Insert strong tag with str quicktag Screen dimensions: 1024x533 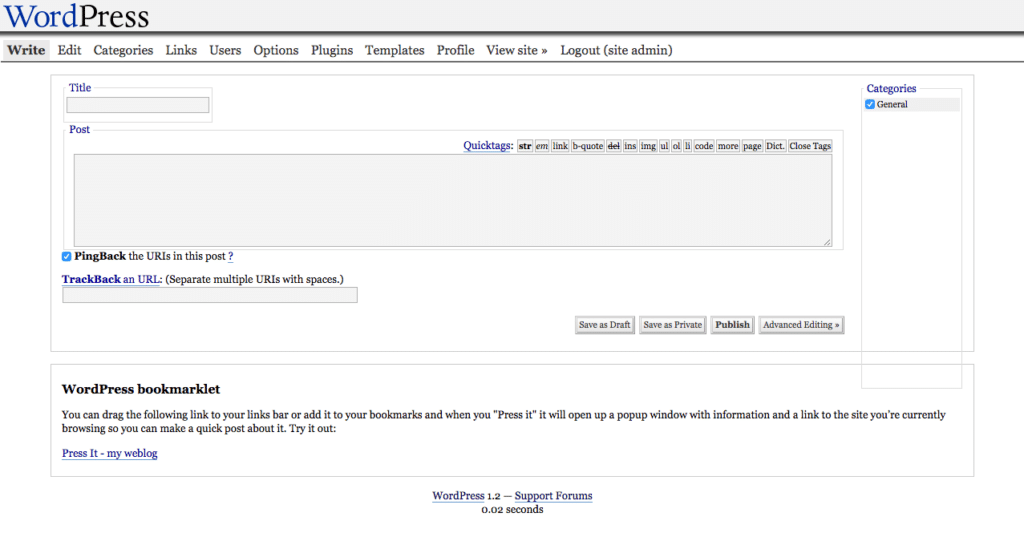tap(524, 146)
